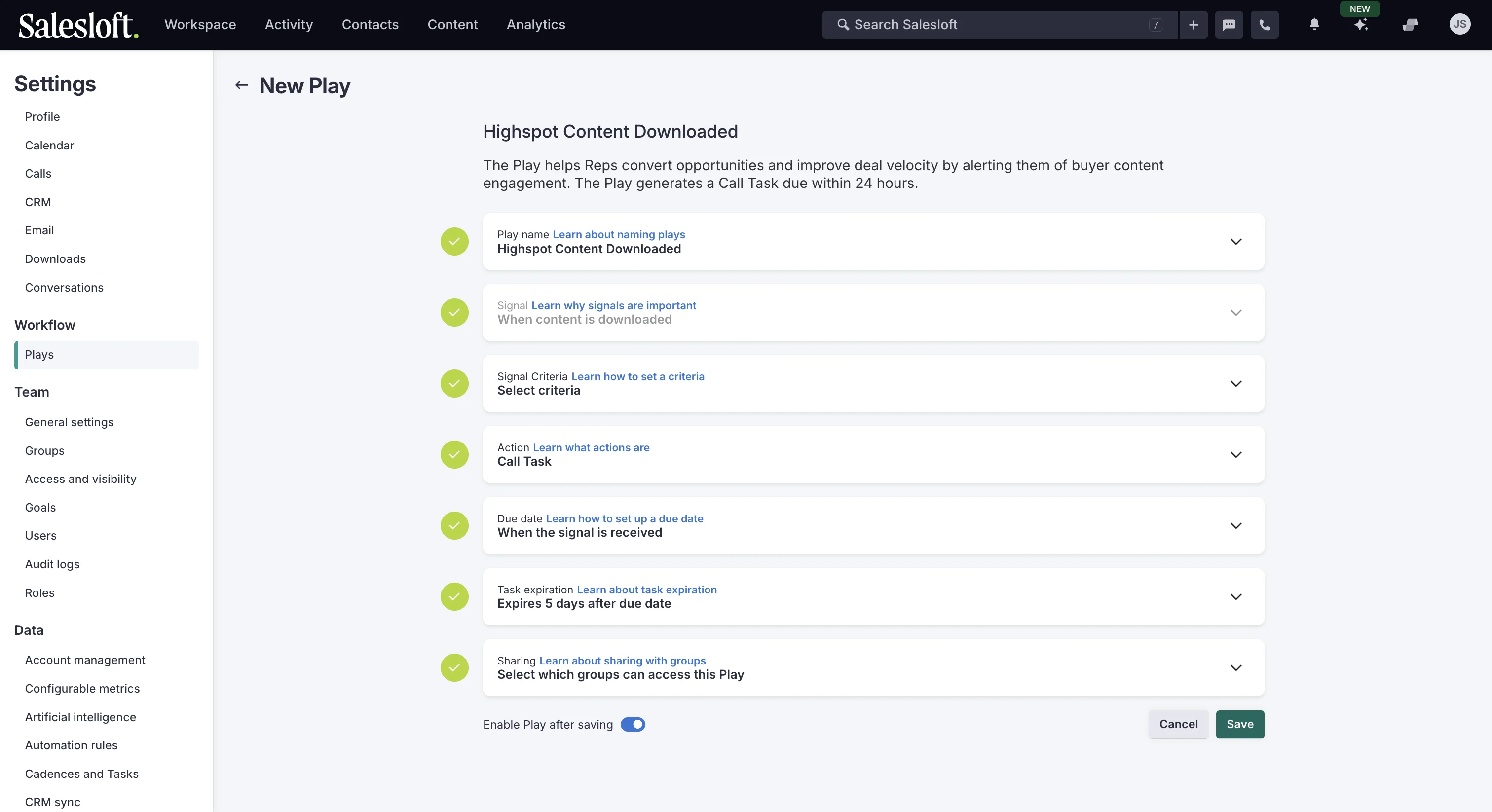The image size is (1492, 812).
Task: Open the Workspace menu
Action: tap(200, 25)
